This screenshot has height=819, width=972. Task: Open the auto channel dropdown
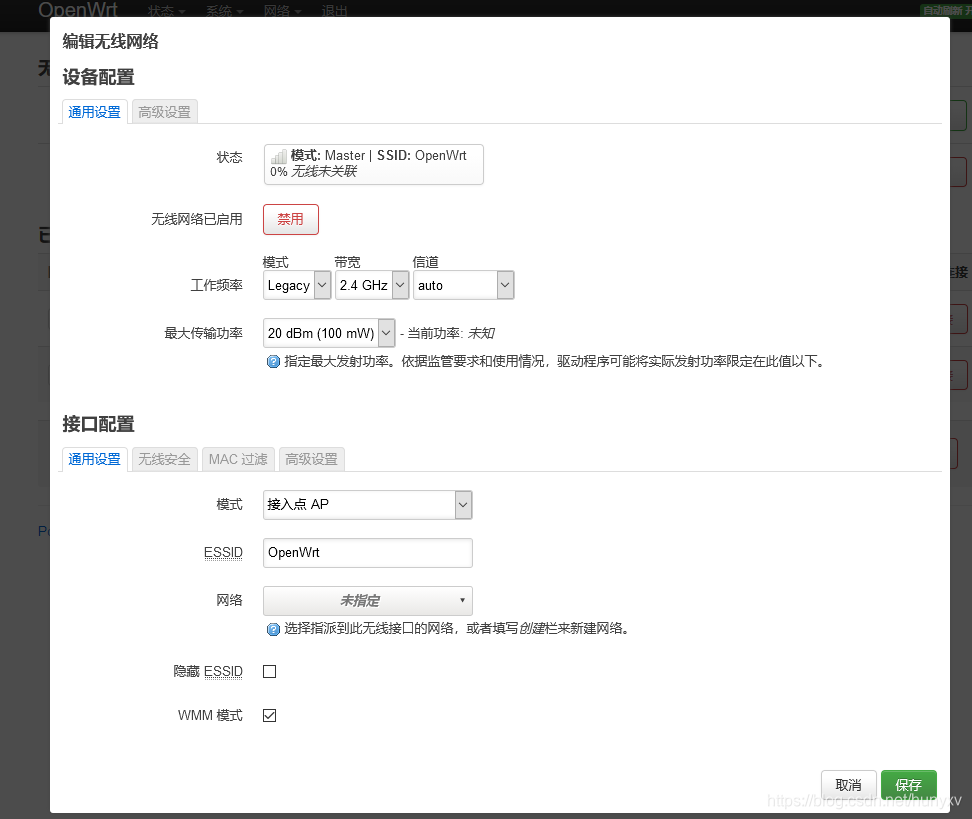point(464,285)
